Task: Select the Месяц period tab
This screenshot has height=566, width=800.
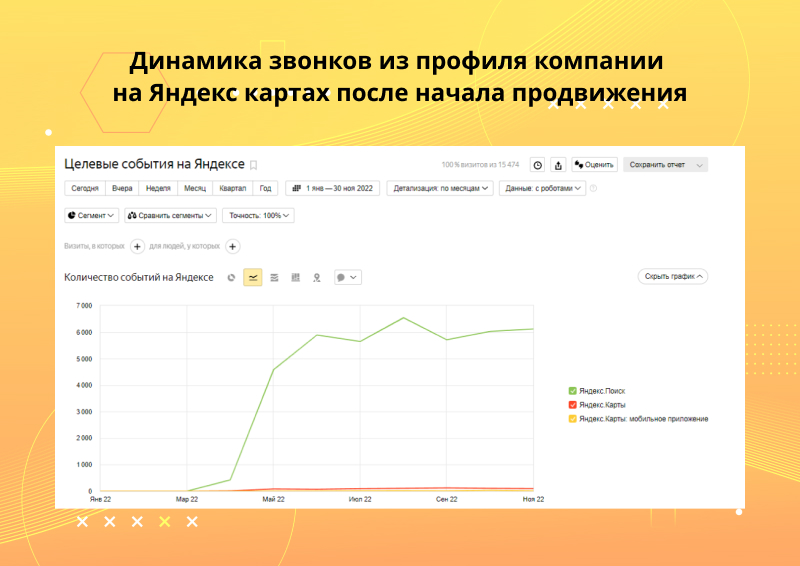Action: point(195,188)
